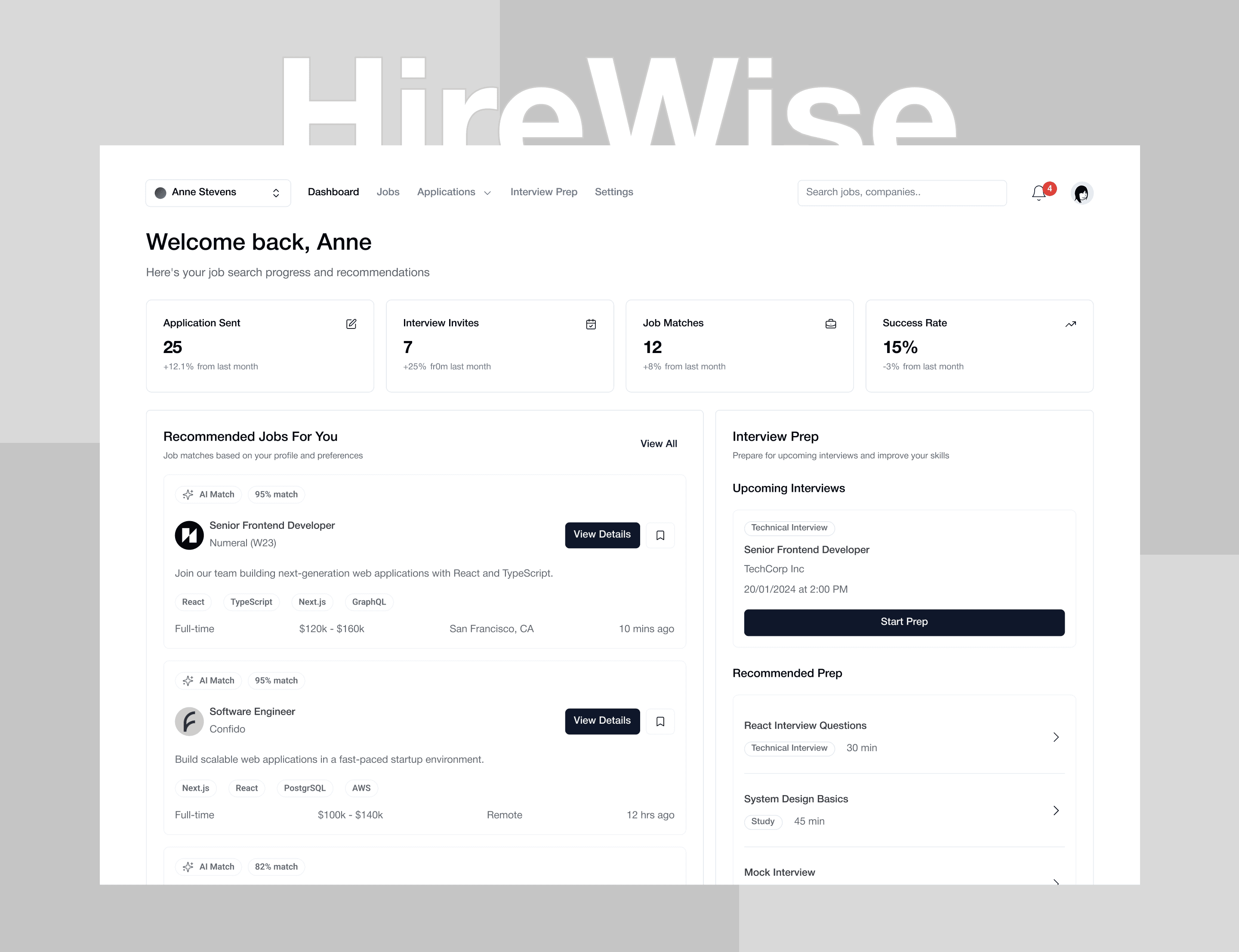Open System Design Basics chevron
The height and width of the screenshot is (952, 1239).
pyautogui.click(x=1056, y=811)
